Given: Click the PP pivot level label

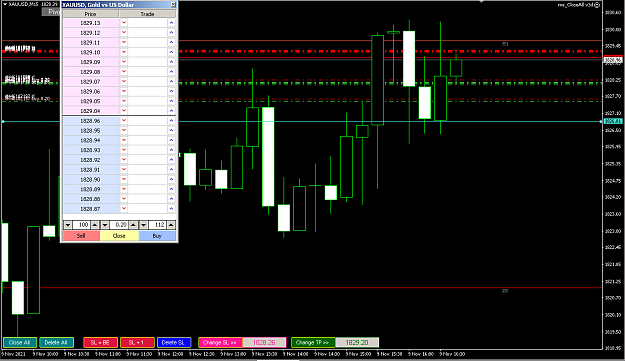Looking at the screenshot, I should pyautogui.click(x=505, y=291).
